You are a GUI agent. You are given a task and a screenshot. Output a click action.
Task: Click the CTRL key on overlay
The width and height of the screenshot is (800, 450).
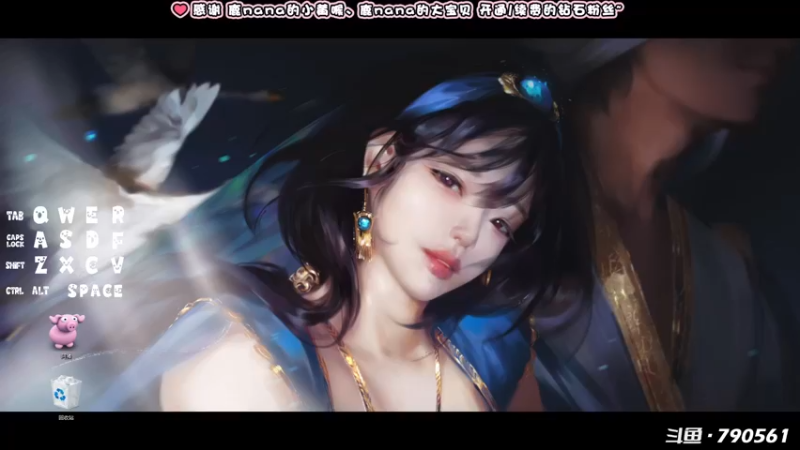click(x=15, y=291)
